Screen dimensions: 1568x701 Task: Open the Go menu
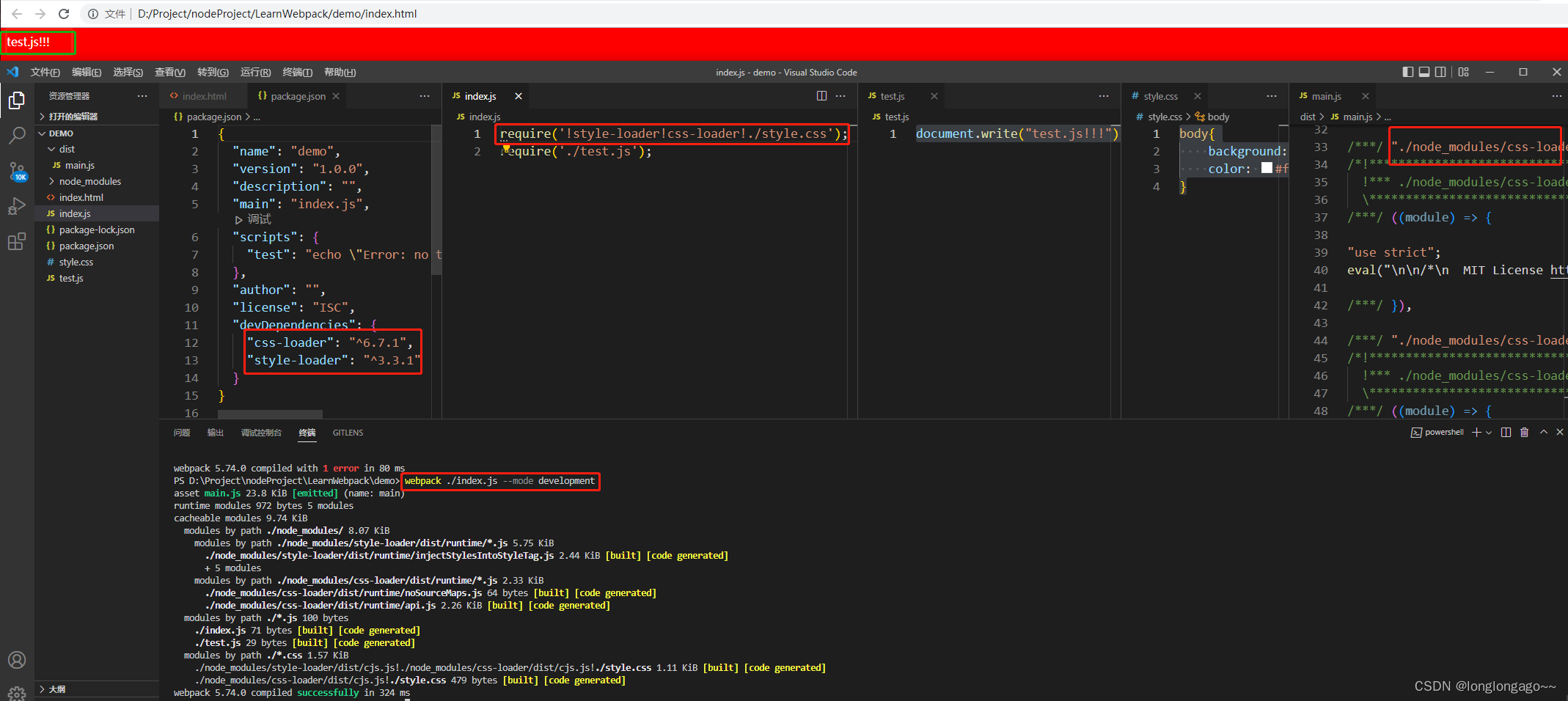[x=213, y=72]
